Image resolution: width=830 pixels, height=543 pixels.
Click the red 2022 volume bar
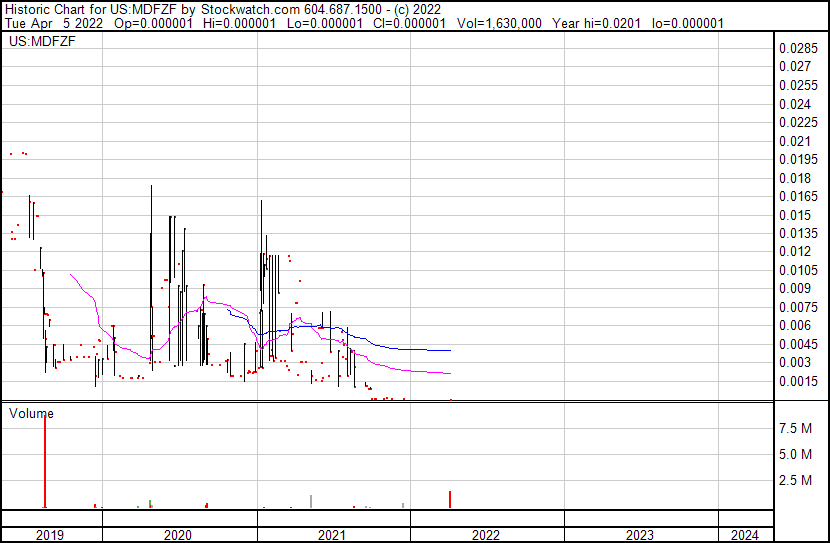point(450,500)
